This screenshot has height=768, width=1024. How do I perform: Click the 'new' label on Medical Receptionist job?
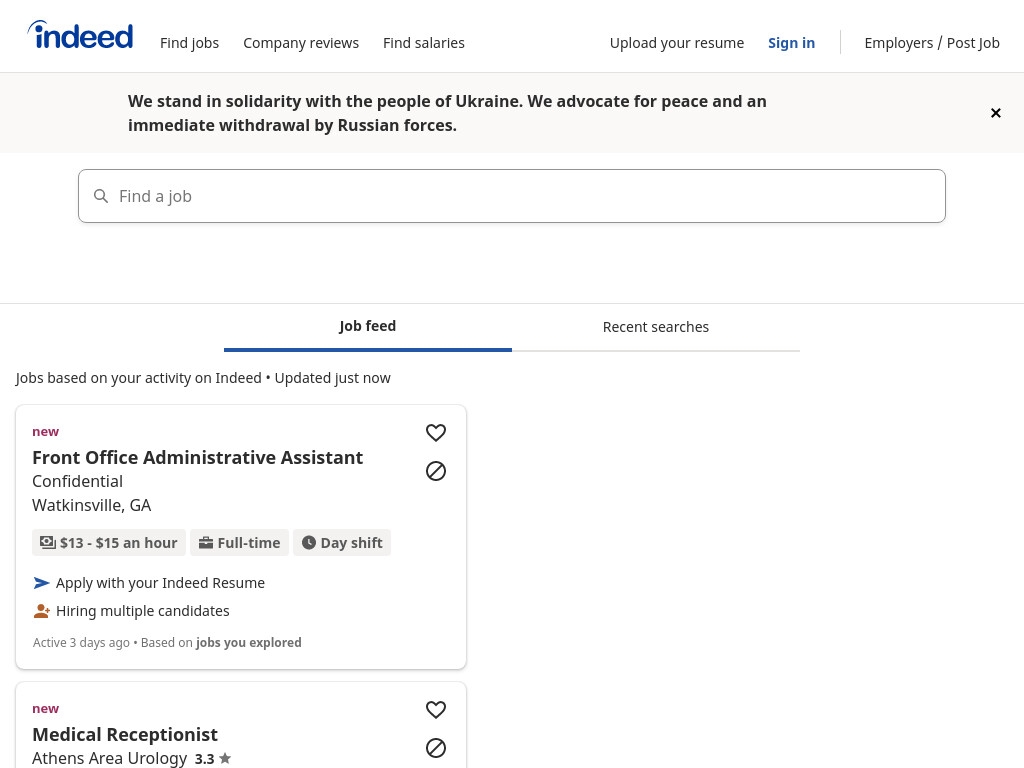click(46, 709)
